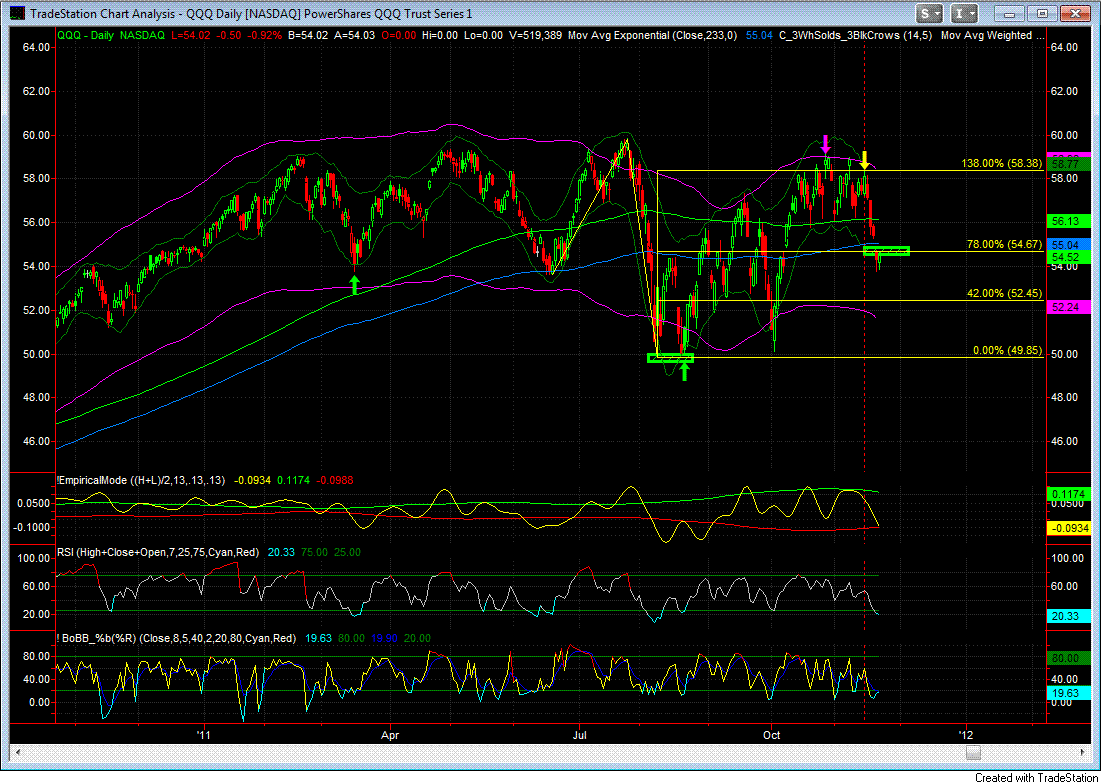Screen dimensions: 1101x784
Task: Click the green 54.52 price axis tag
Action: 1068,258
